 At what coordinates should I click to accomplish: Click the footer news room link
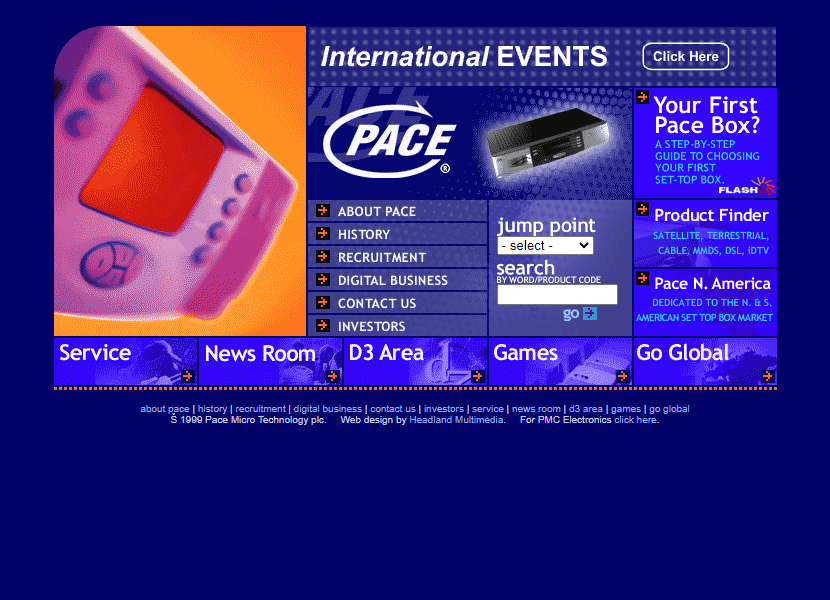point(536,409)
